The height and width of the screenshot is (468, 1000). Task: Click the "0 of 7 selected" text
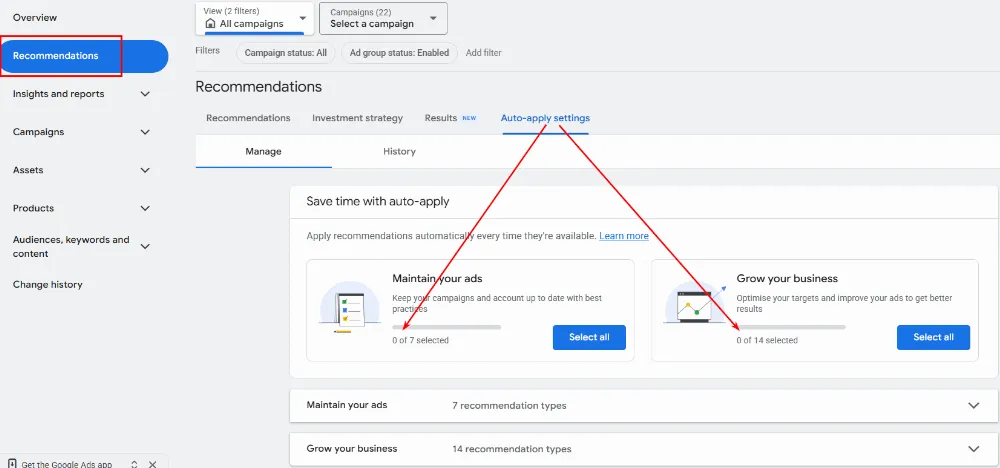click(420, 340)
